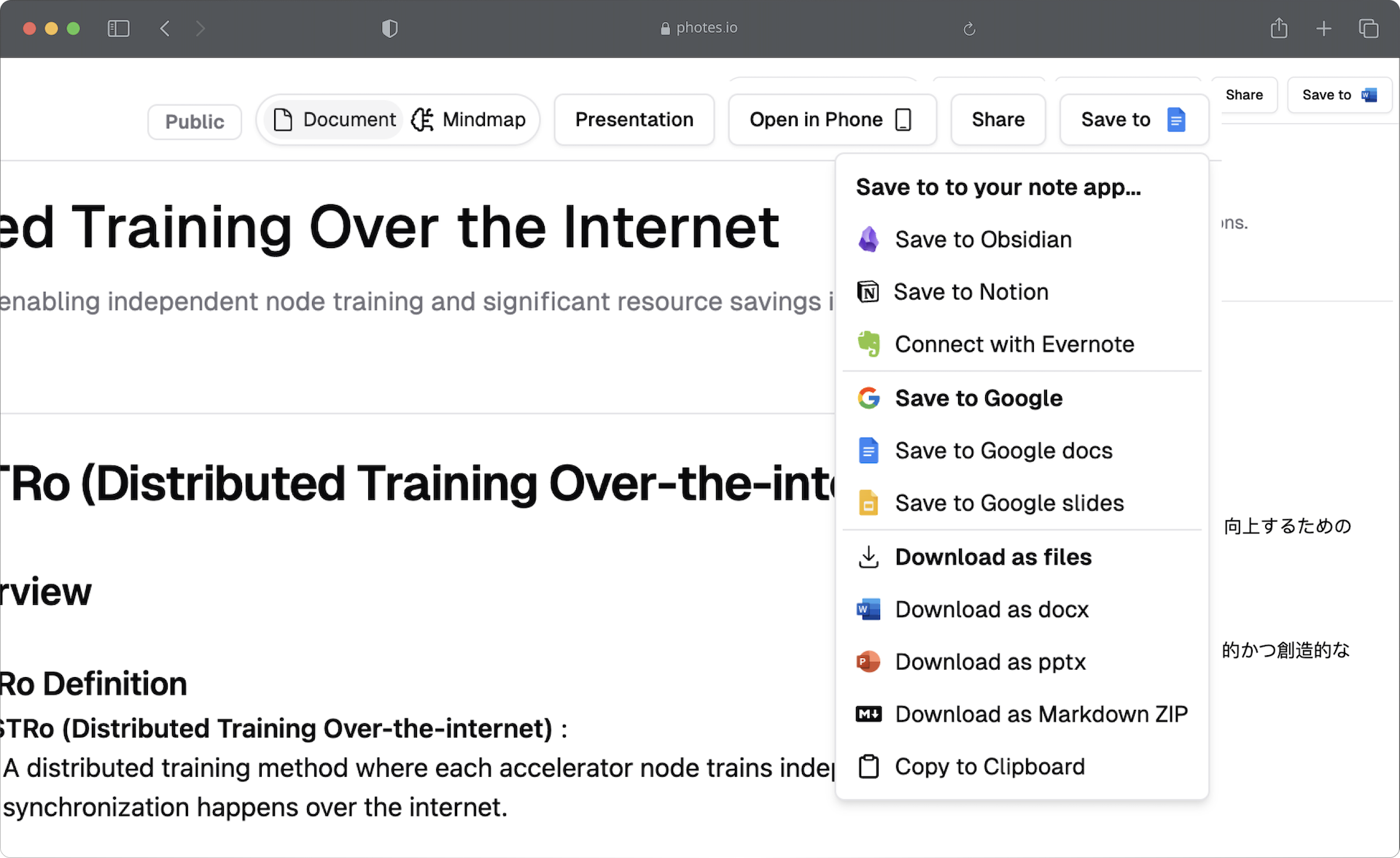The height and width of the screenshot is (858, 1400).
Task: Click the Obsidian save icon in dropdown
Action: (866, 239)
